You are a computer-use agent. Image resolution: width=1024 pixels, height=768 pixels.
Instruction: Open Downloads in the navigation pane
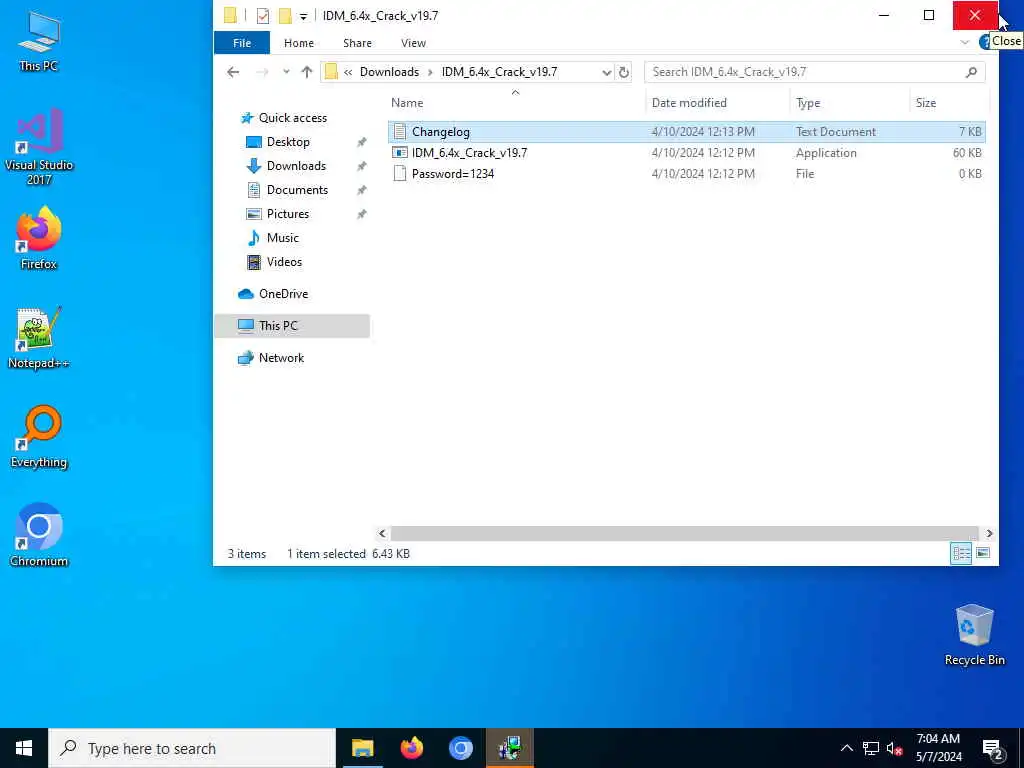coord(296,166)
